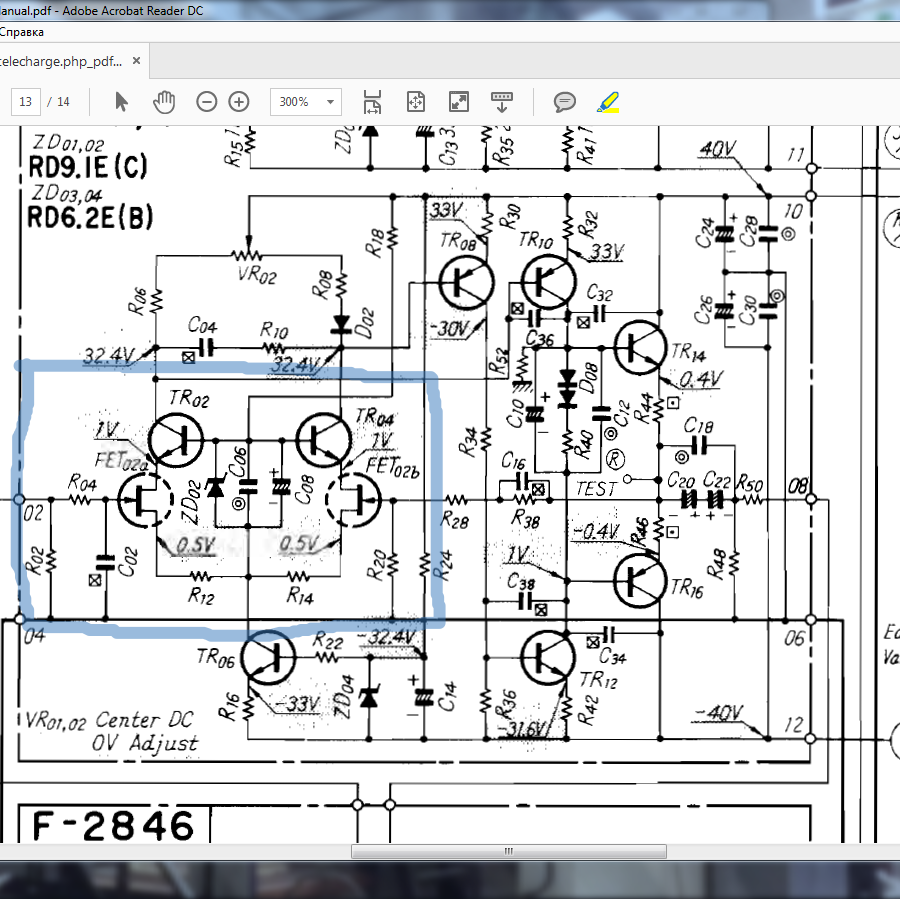Click the Fit Width scrolling mode icon
This screenshot has height=899, width=900.
[x=373, y=102]
